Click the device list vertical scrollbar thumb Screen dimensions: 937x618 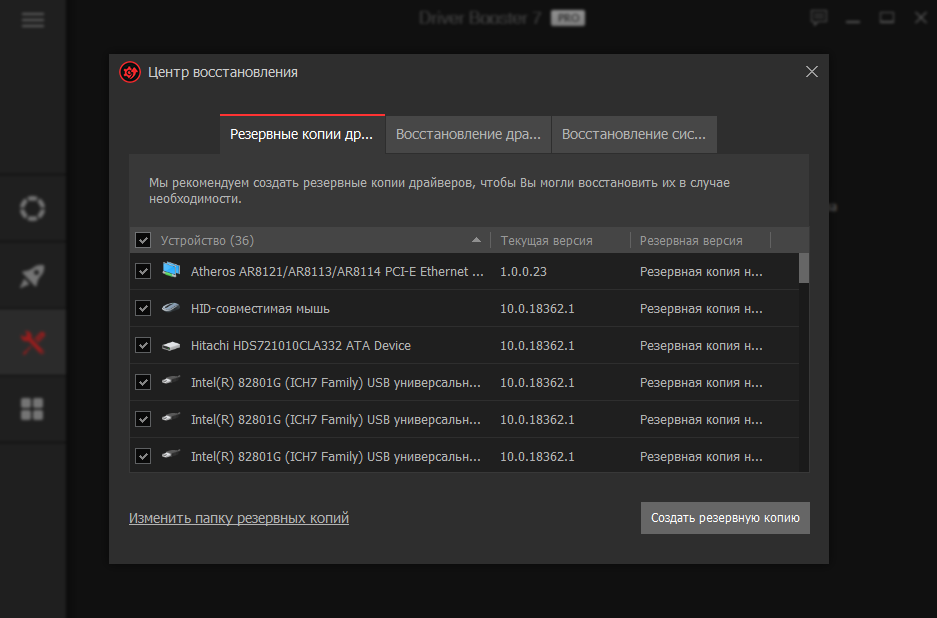[x=804, y=268]
